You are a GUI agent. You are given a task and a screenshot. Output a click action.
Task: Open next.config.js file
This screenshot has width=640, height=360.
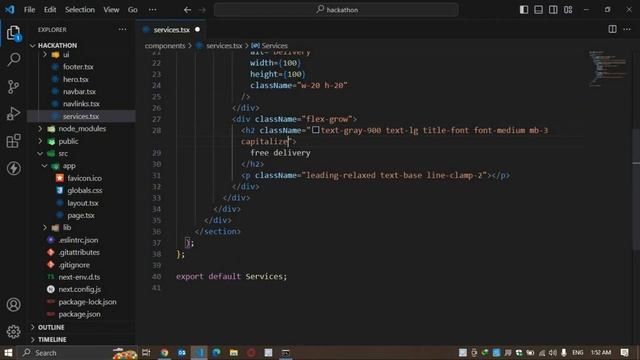click(79, 289)
